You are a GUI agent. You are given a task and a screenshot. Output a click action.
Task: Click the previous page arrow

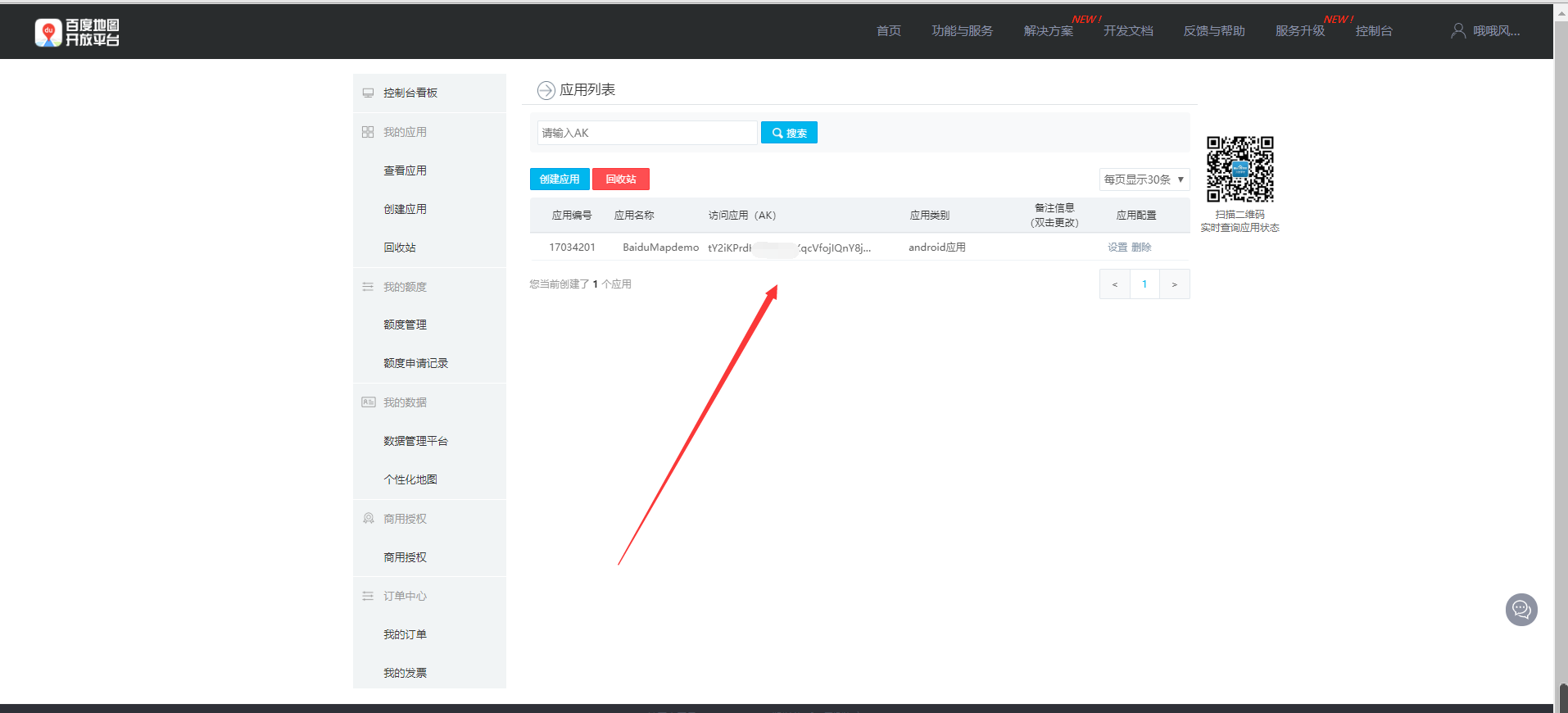[1114, 284]
